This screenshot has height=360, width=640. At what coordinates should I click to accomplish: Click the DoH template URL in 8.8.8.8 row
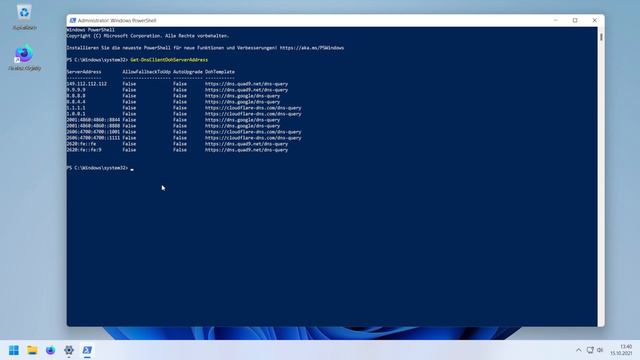click(x=242, y=96)
